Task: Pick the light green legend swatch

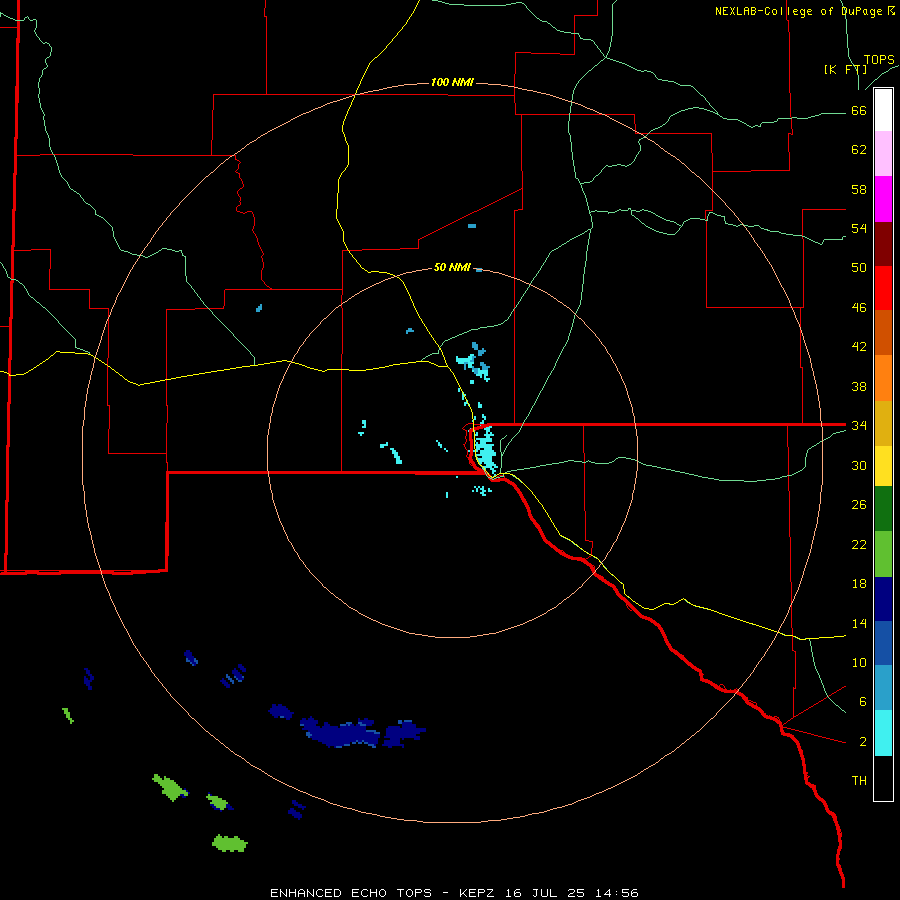Action: click(x=883, y=554)
